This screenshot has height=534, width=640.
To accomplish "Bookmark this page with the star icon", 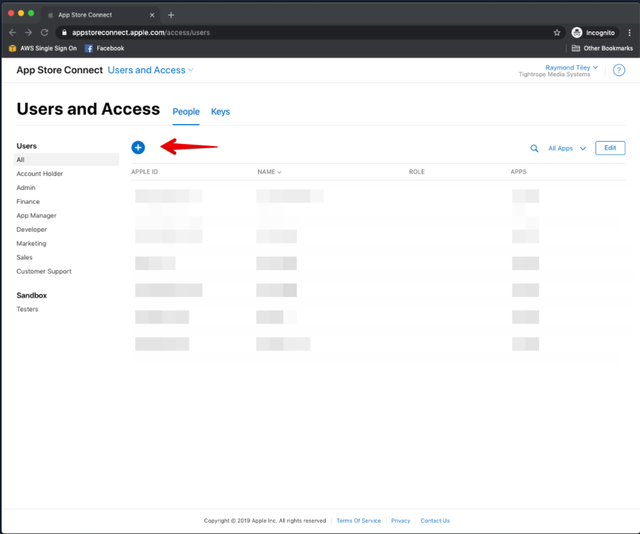I will tap(557, 33).
